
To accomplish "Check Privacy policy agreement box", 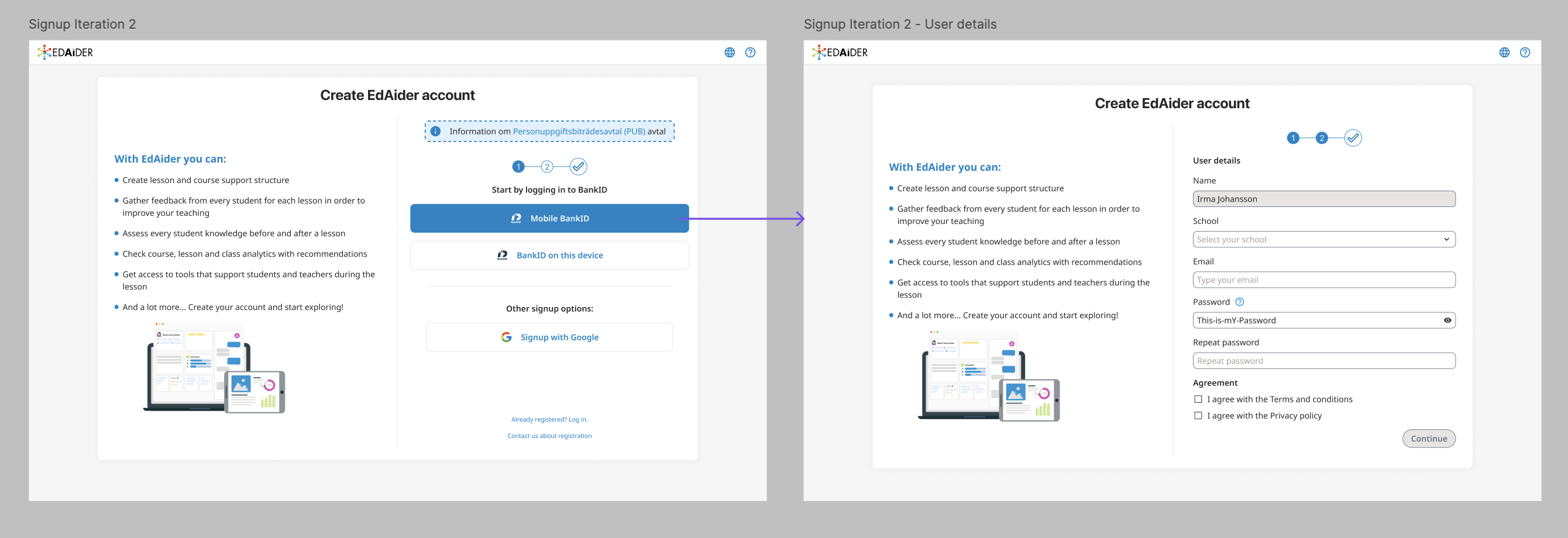I will tap(1198, 416).
